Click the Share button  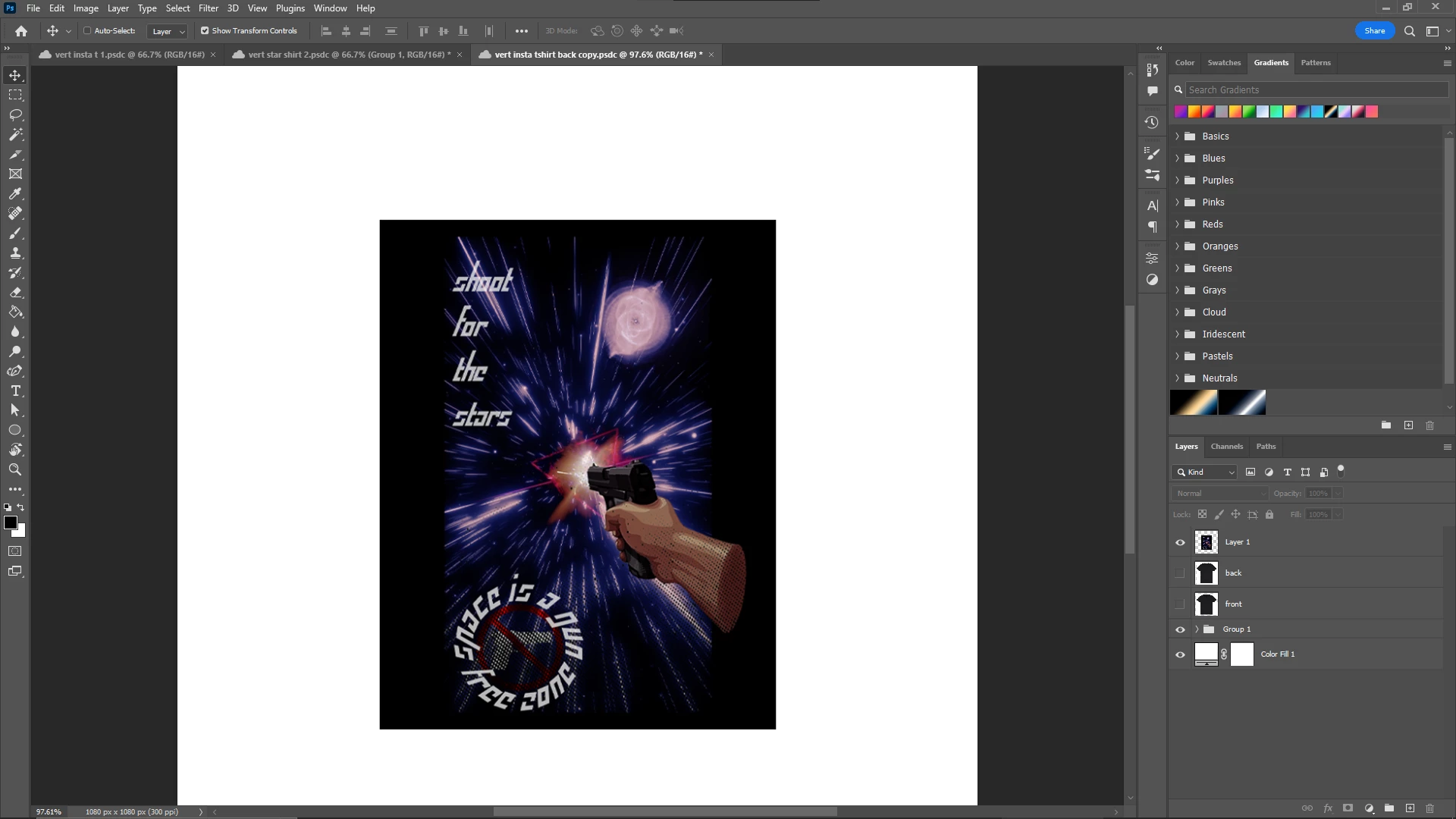(x=1374, y=31)
